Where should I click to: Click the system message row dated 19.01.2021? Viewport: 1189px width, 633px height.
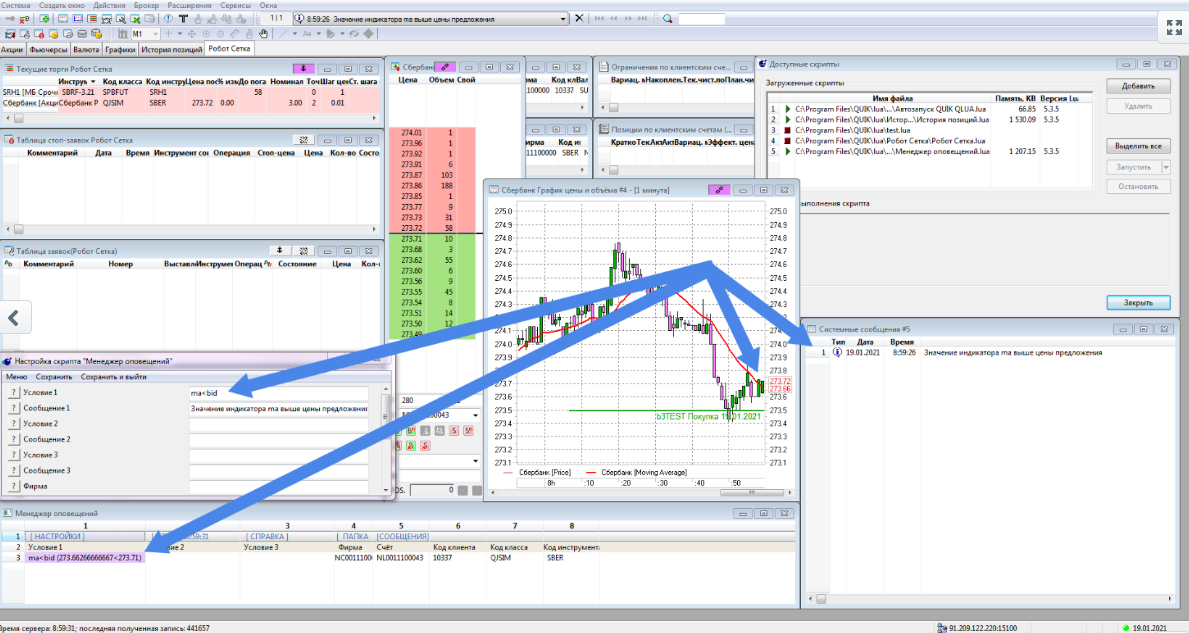[x=991, y=353]
